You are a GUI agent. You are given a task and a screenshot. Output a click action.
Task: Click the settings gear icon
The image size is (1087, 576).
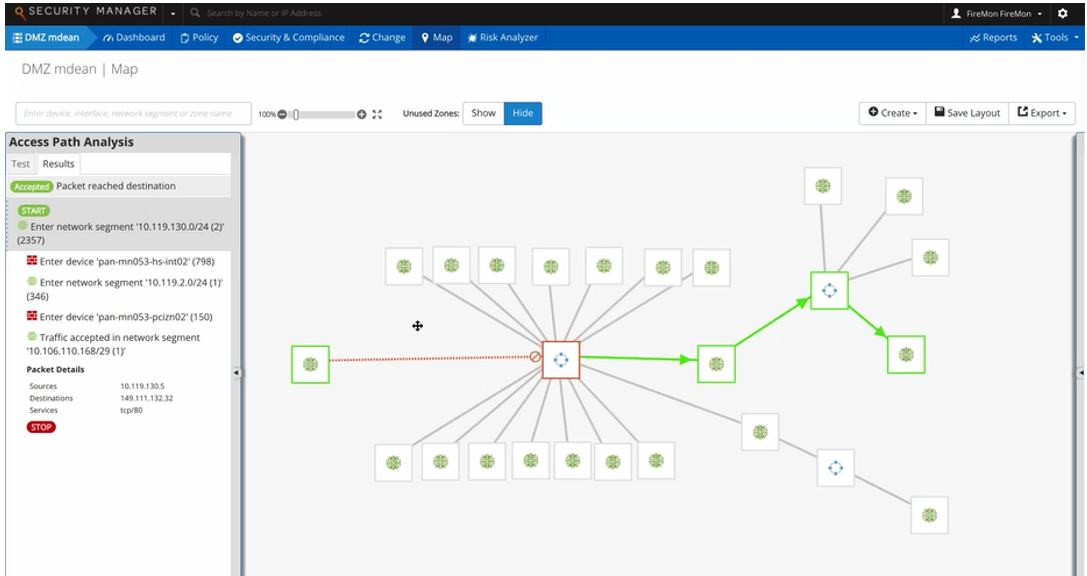tap(1063, 13)
